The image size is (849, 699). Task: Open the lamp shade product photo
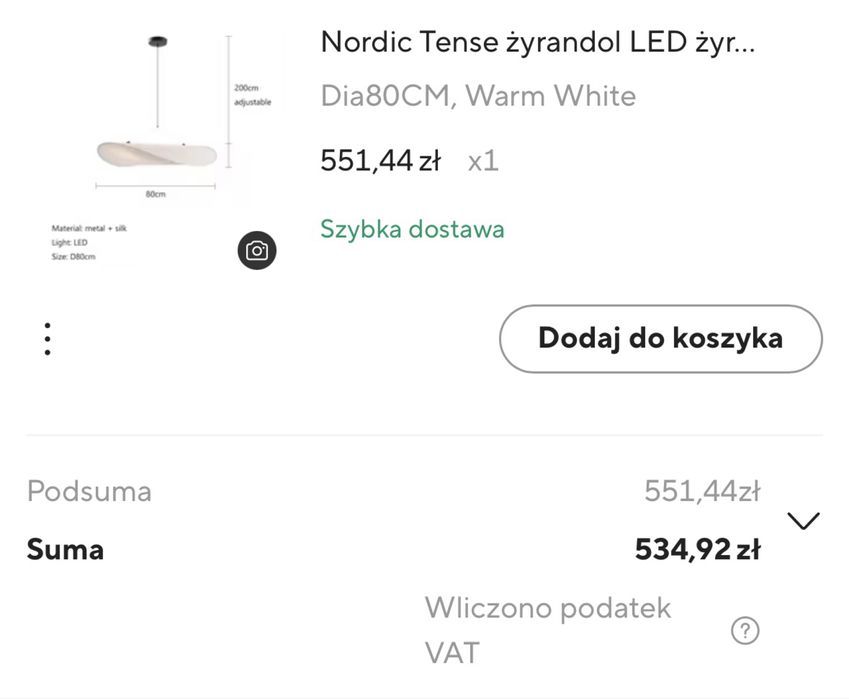(x=155, y=152)
